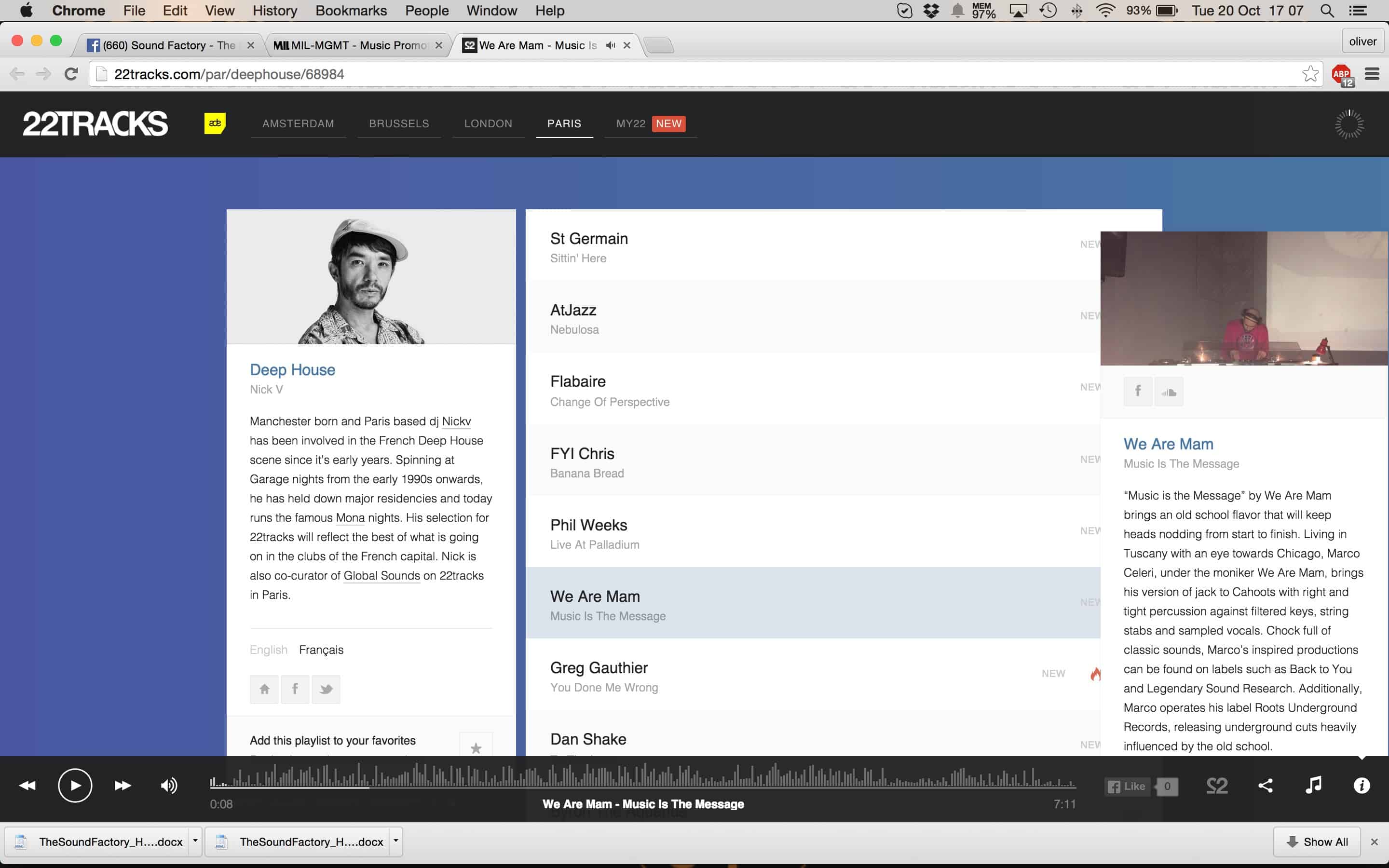Select We Are Mam track row
Viewport: 1389px width, 868px height.
click(813, 603)
